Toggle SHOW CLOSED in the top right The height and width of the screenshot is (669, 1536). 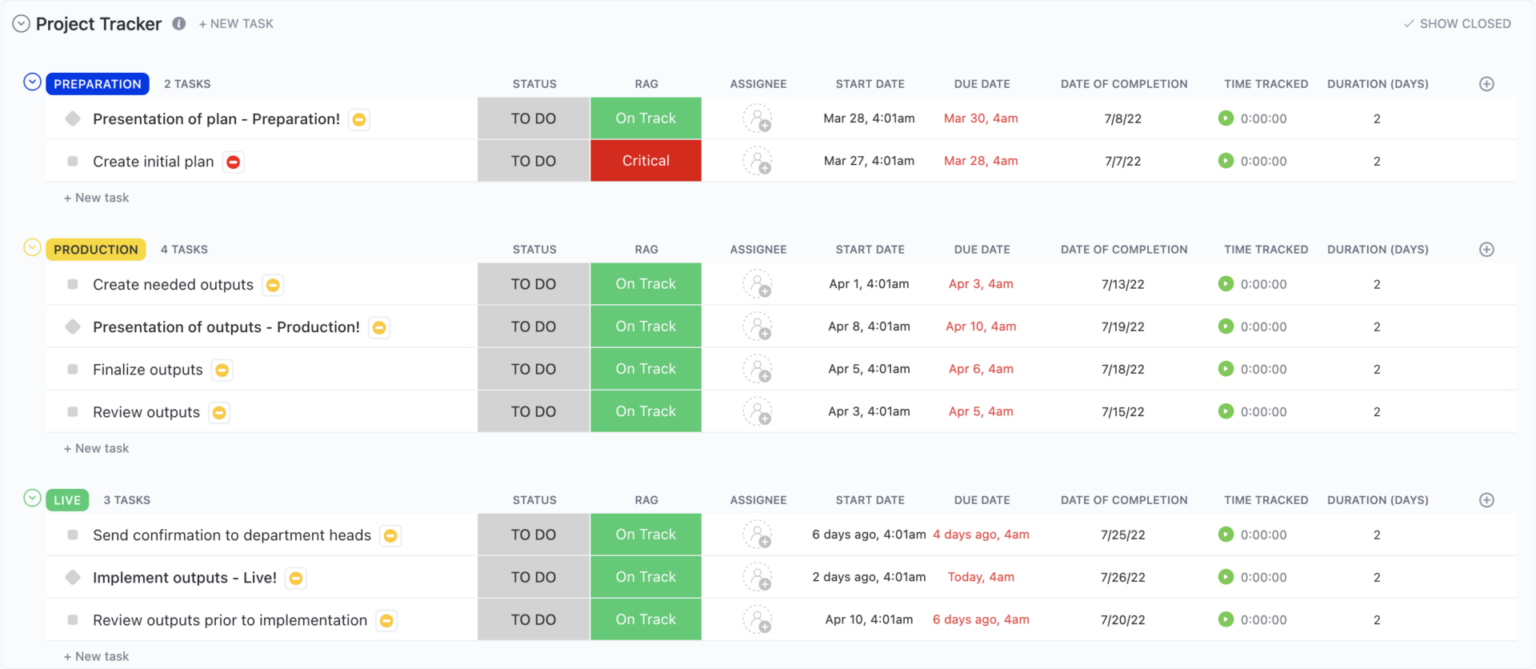click(x=1457, y=23)
